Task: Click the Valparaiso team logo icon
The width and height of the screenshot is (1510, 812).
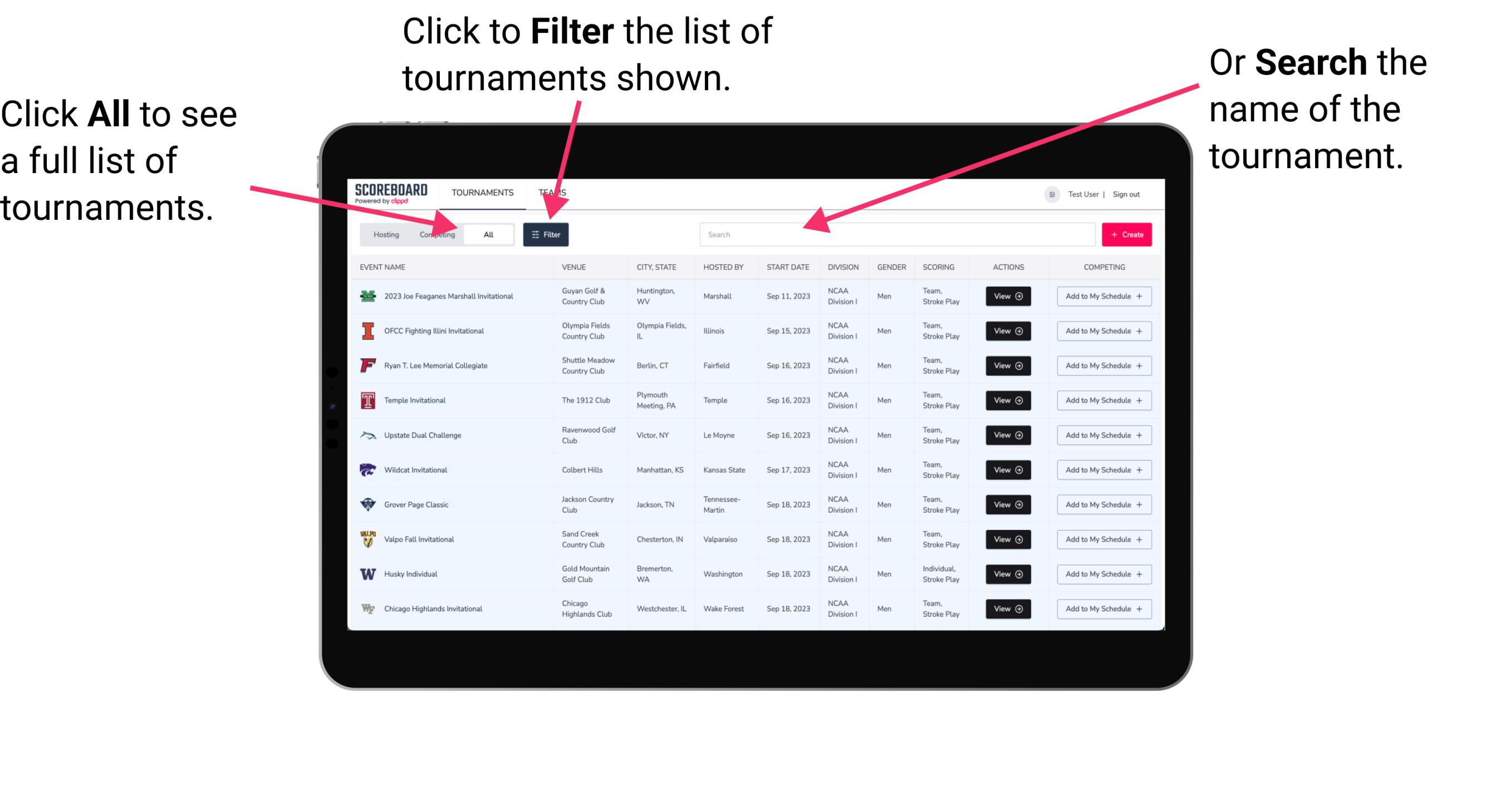Action: click(367, 539)
